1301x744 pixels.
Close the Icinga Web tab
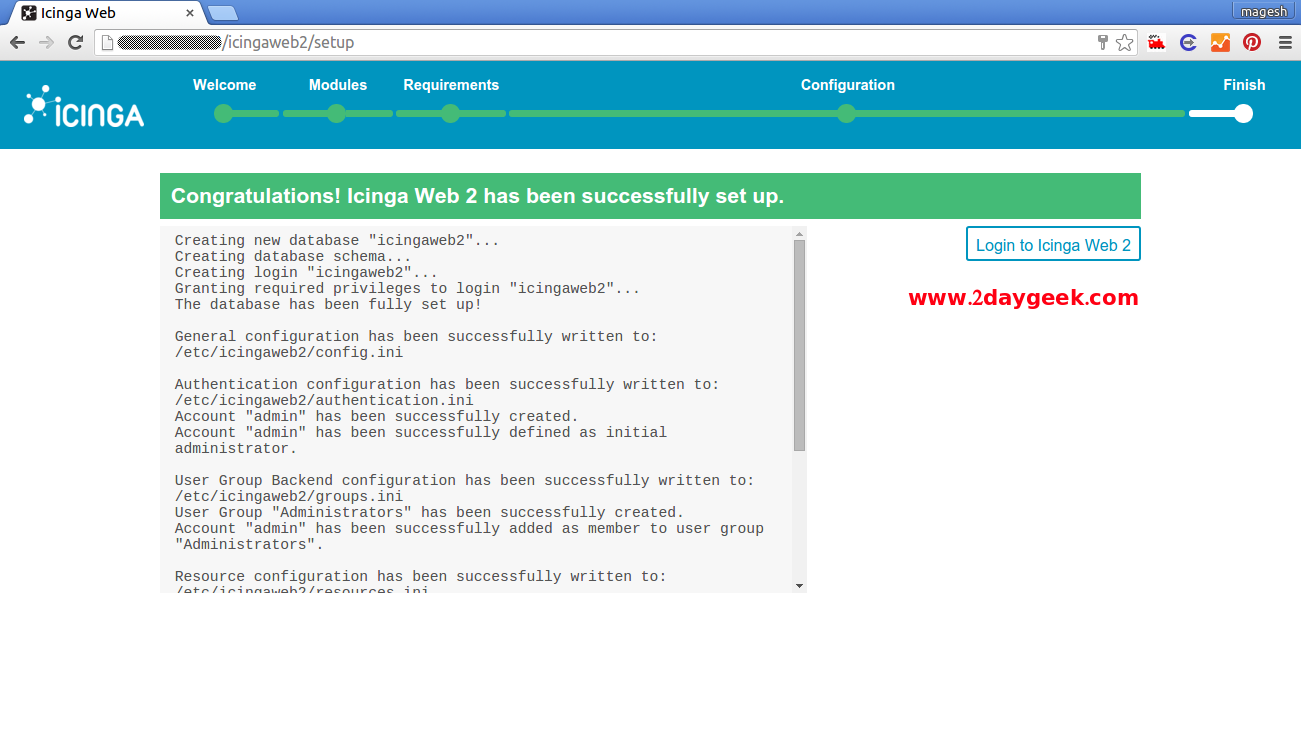[x=191, y=13]
